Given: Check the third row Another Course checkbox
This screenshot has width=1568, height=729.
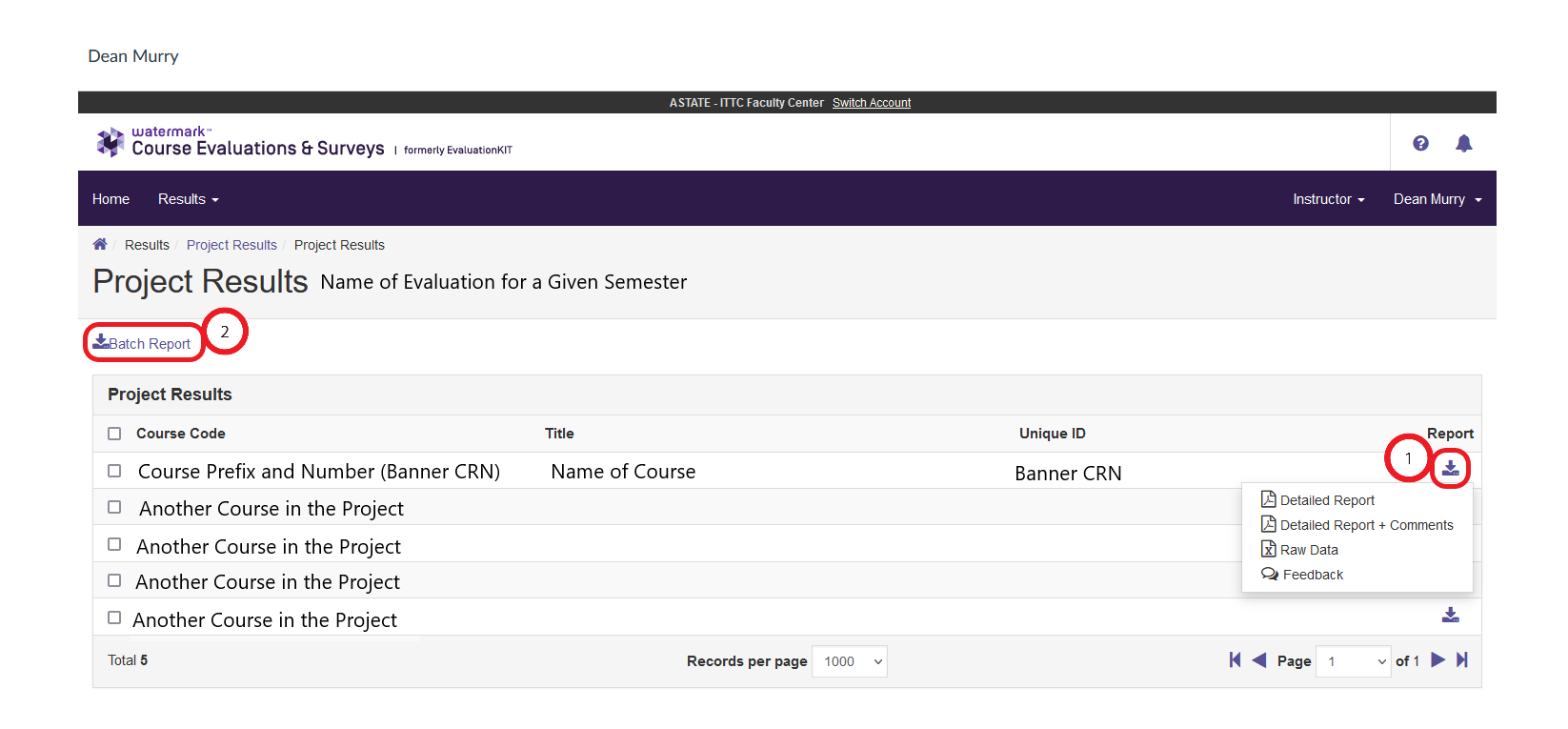Looking at the screenshot, I should (114, 544).
